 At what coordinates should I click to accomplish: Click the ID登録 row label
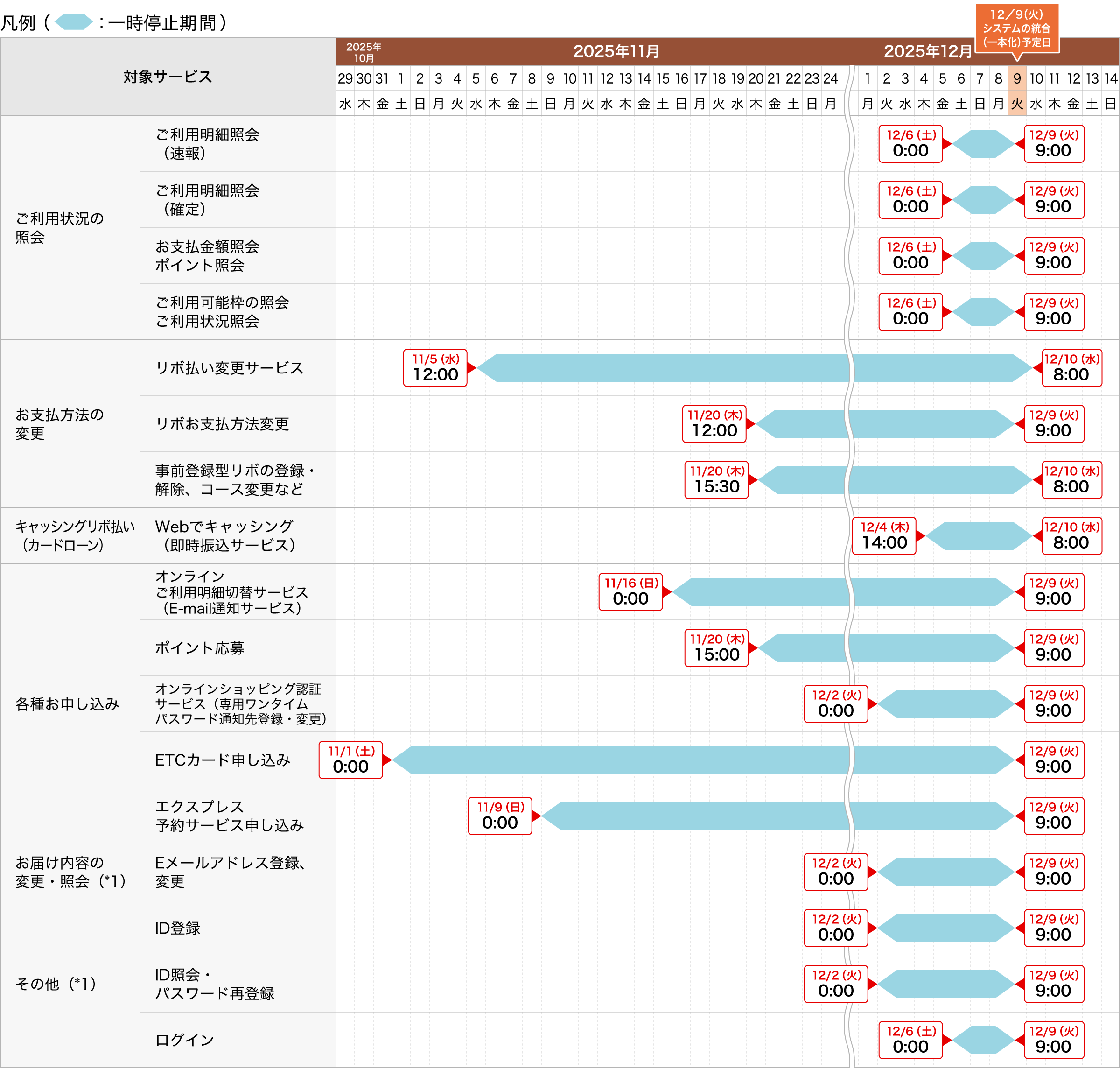pos(178,928)
